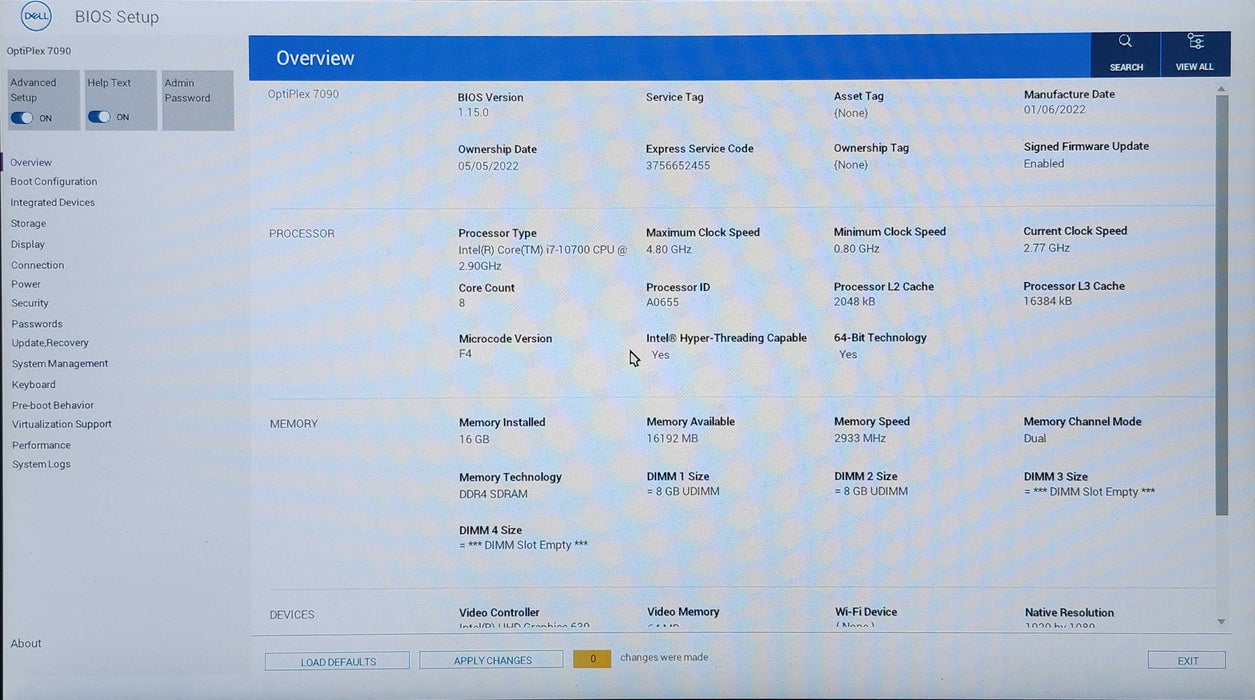Click the vertical scrollbar thumb
The image size is (1255, 700).
1221,306
